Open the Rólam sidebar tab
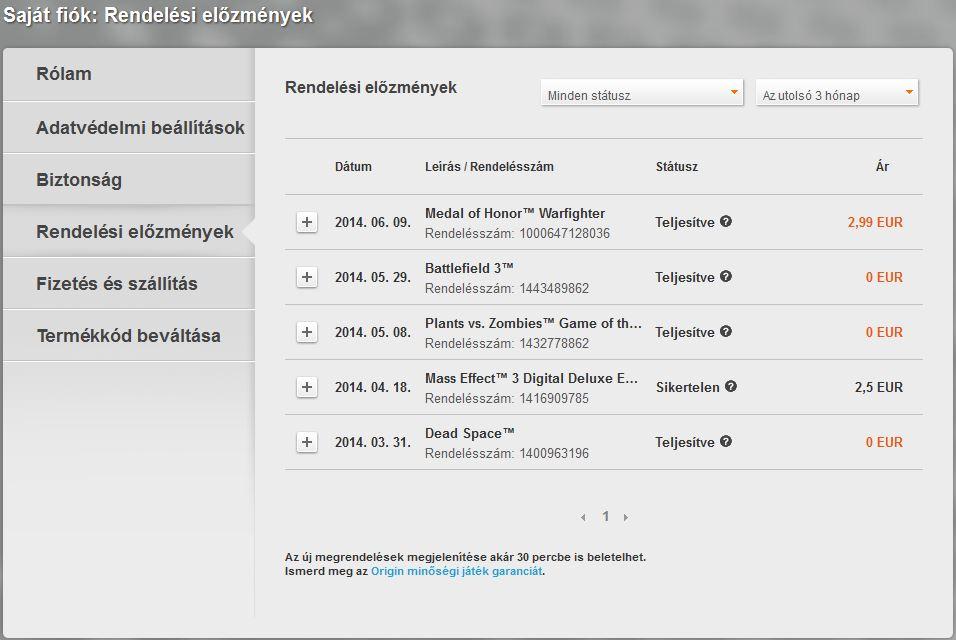Viewport: 956px width, 640px height. tap(129, 74)
